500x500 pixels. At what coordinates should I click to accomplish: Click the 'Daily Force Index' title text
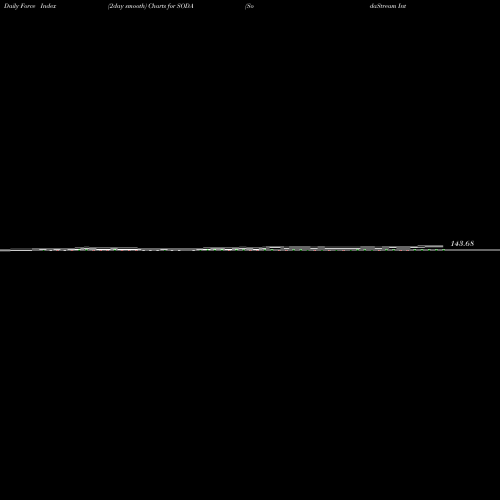tap(30, 6)
